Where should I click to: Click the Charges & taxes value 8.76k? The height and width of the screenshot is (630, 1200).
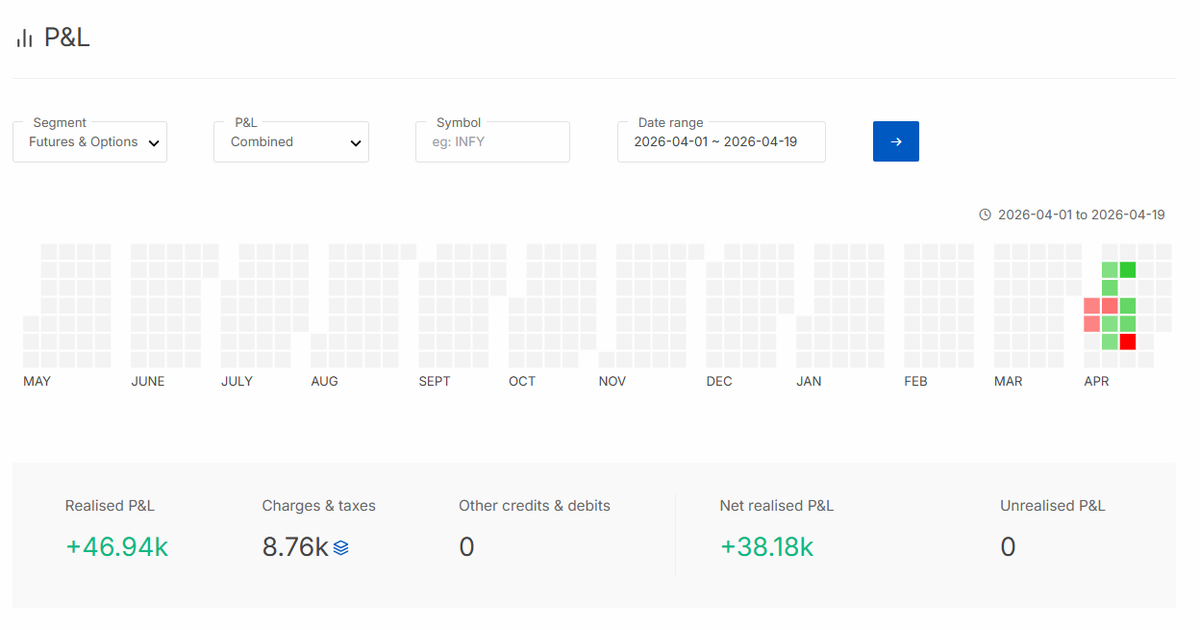tap(296, 547)
